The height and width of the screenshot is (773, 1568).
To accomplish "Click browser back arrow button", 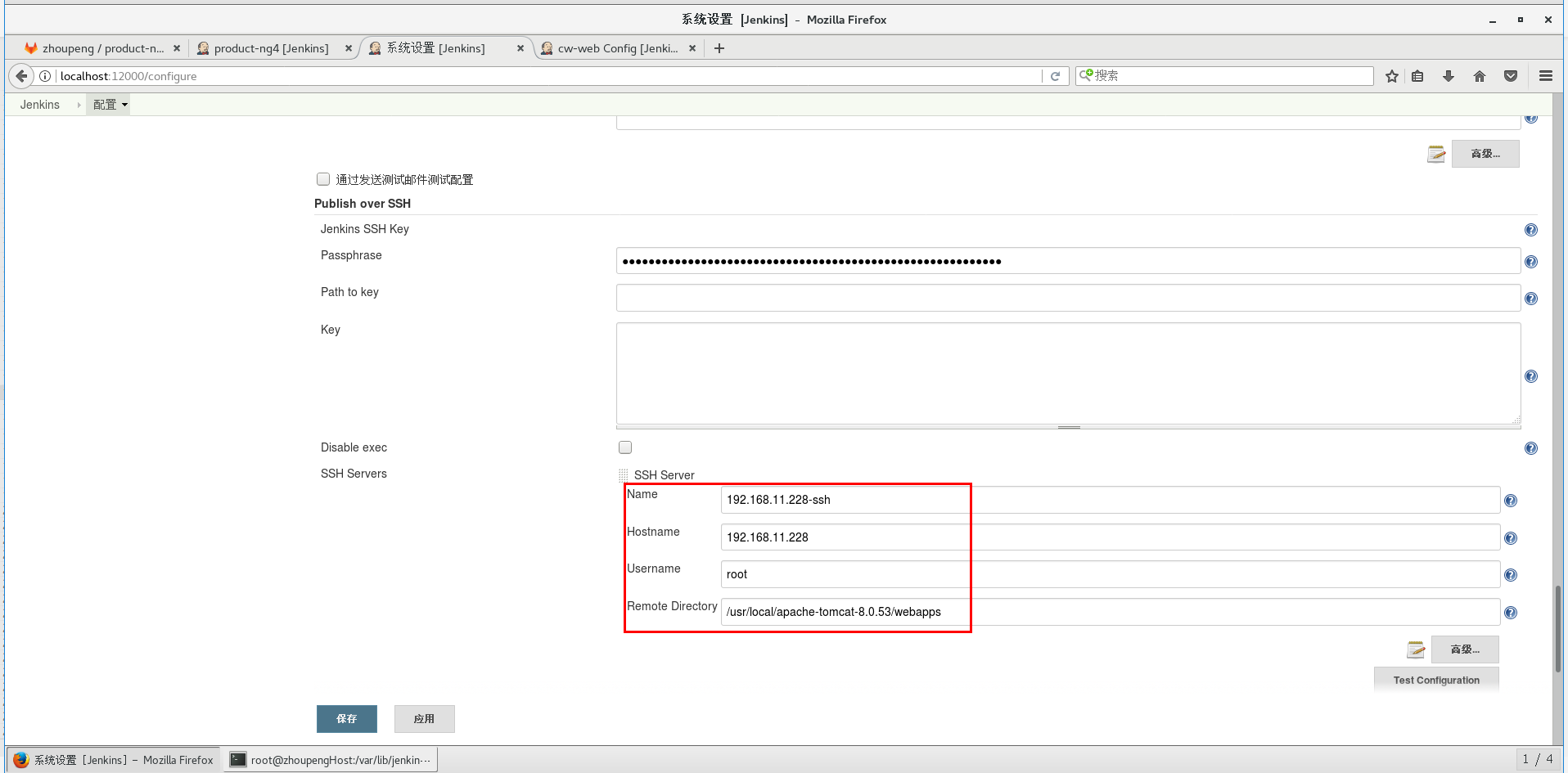I will coord(21,76).
